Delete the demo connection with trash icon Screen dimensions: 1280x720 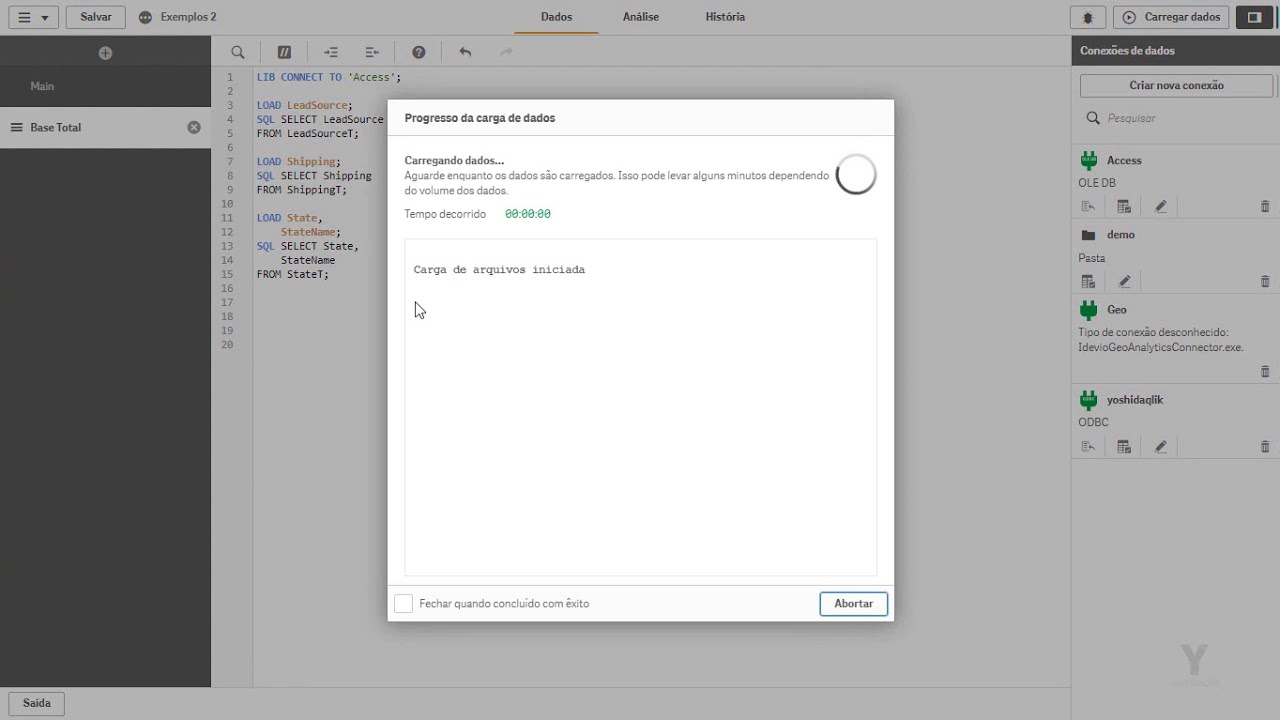pyautogui.click(x=1265, y=282)
